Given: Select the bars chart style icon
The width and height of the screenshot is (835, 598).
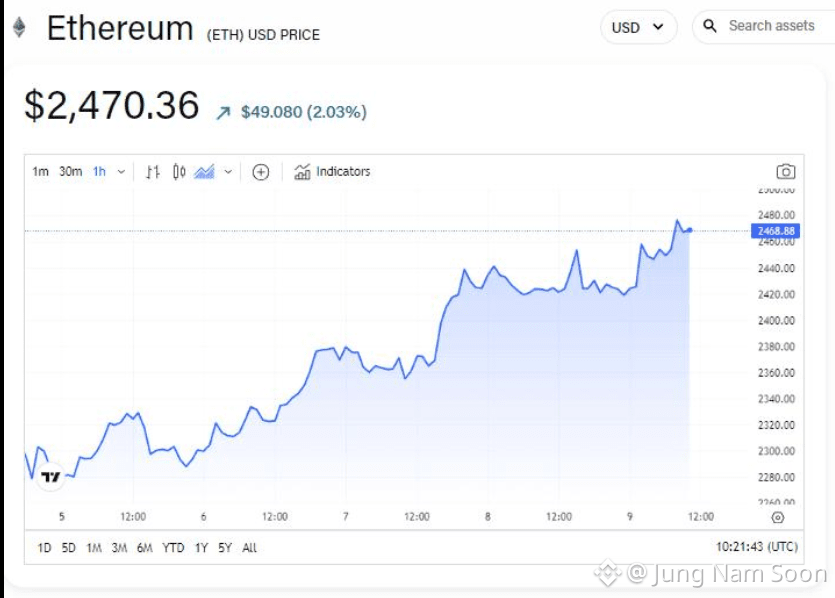Looking at the screenshot, I should tap(153, 172).
